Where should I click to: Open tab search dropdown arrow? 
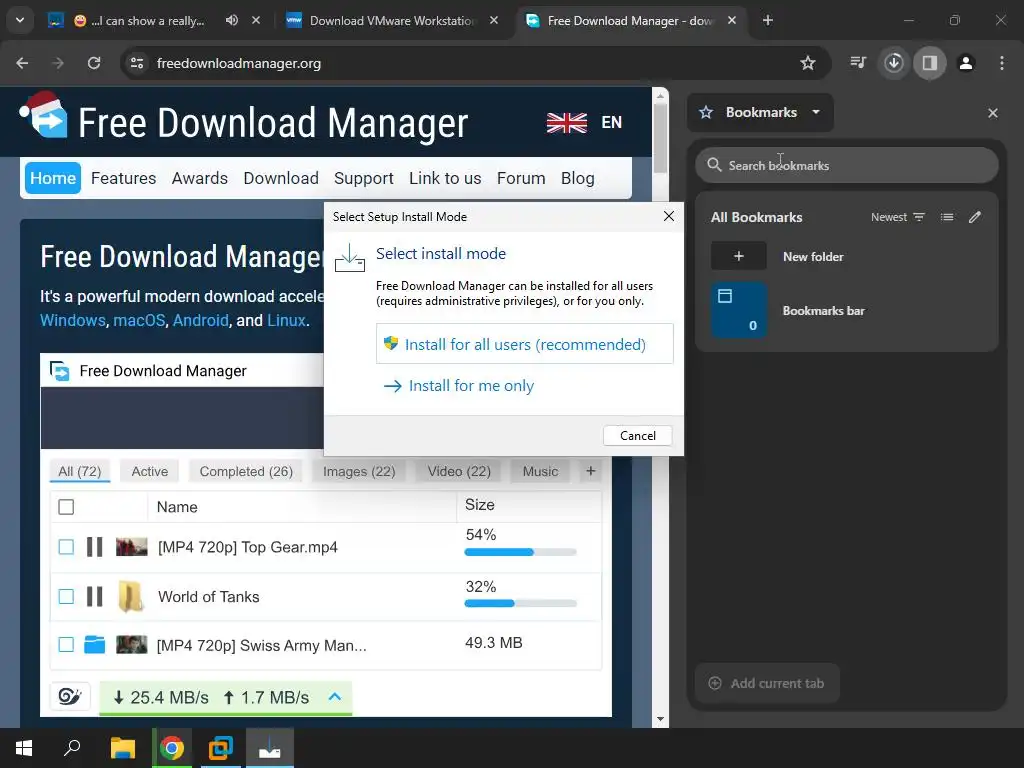pos(20,20)
